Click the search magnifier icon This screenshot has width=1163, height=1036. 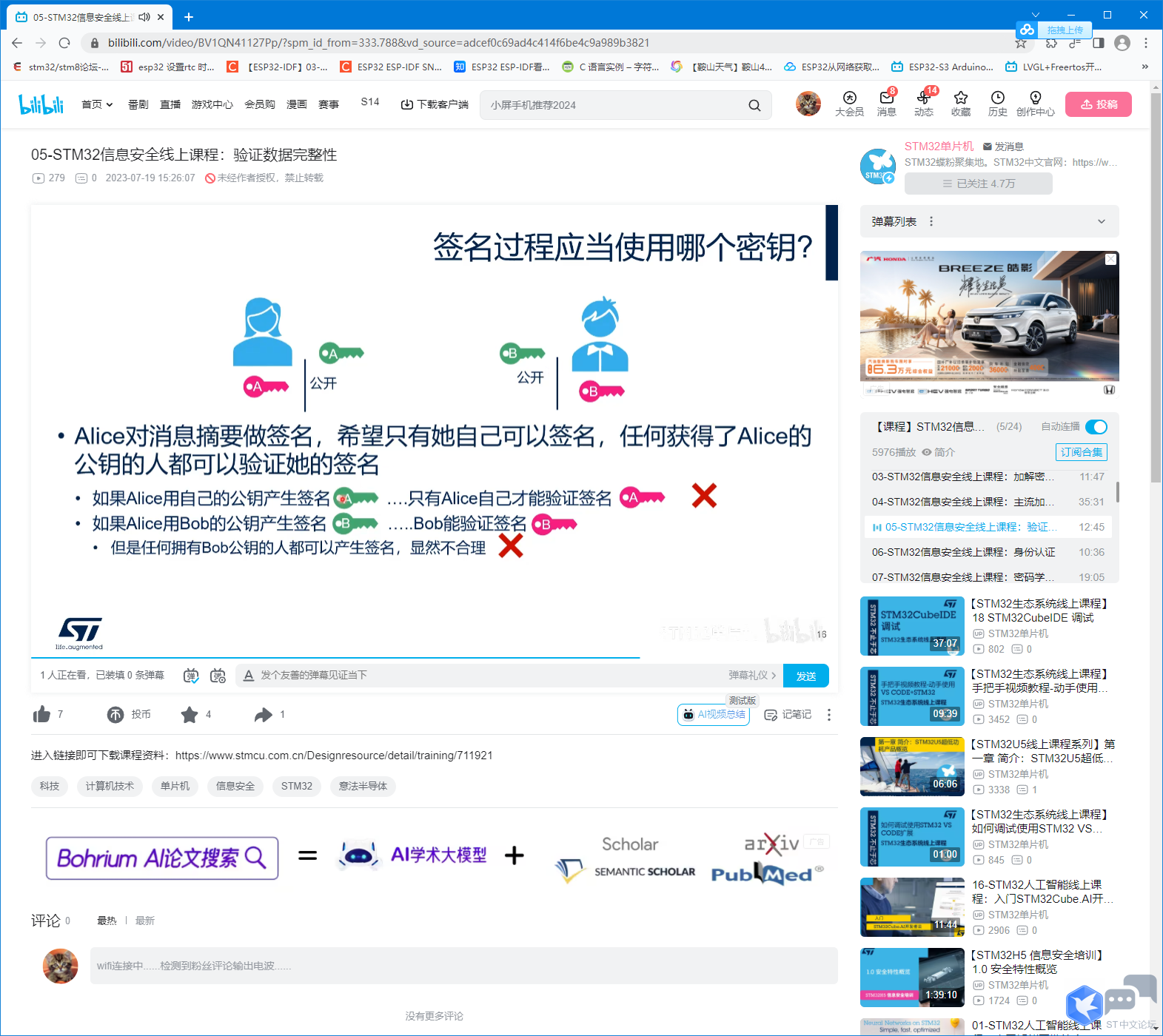(754, 105)
